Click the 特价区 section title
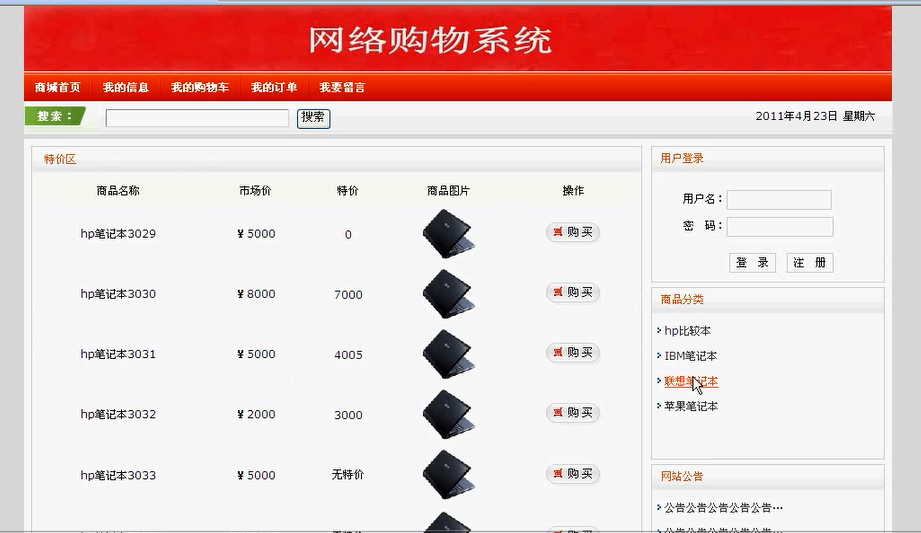921x533 pixels. [60, 159]
